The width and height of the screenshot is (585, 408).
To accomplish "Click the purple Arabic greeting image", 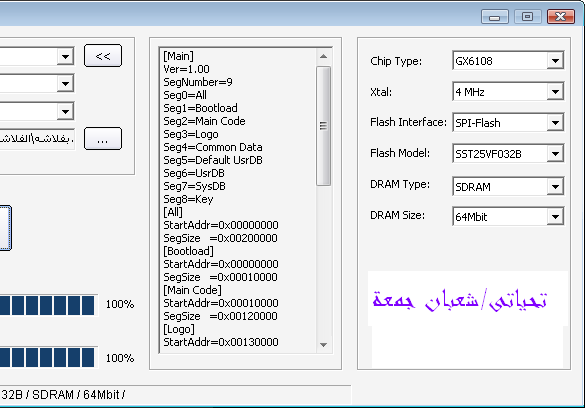I will tap(467, 299).
